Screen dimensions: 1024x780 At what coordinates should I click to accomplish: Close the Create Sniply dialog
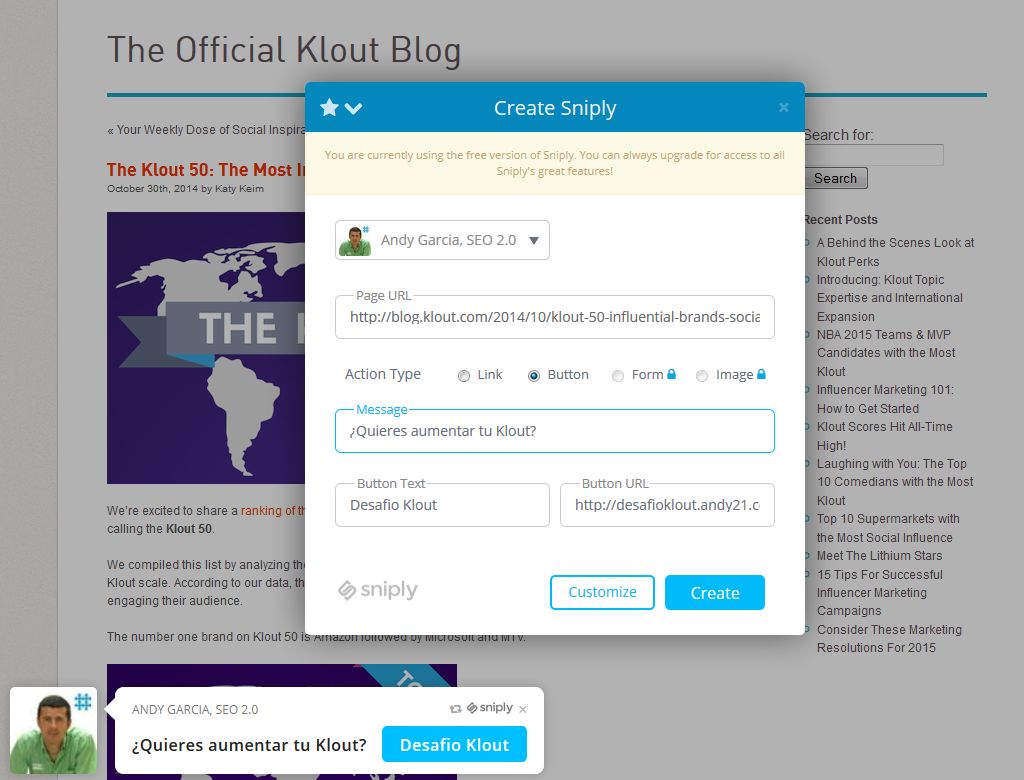click(x=784, y=107)
